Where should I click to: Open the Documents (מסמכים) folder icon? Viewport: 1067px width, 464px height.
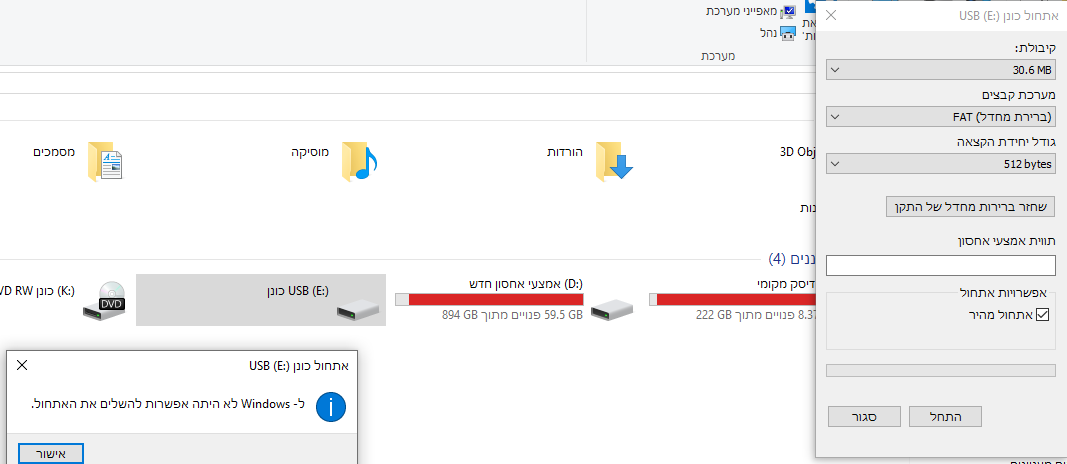click(104, 161)
